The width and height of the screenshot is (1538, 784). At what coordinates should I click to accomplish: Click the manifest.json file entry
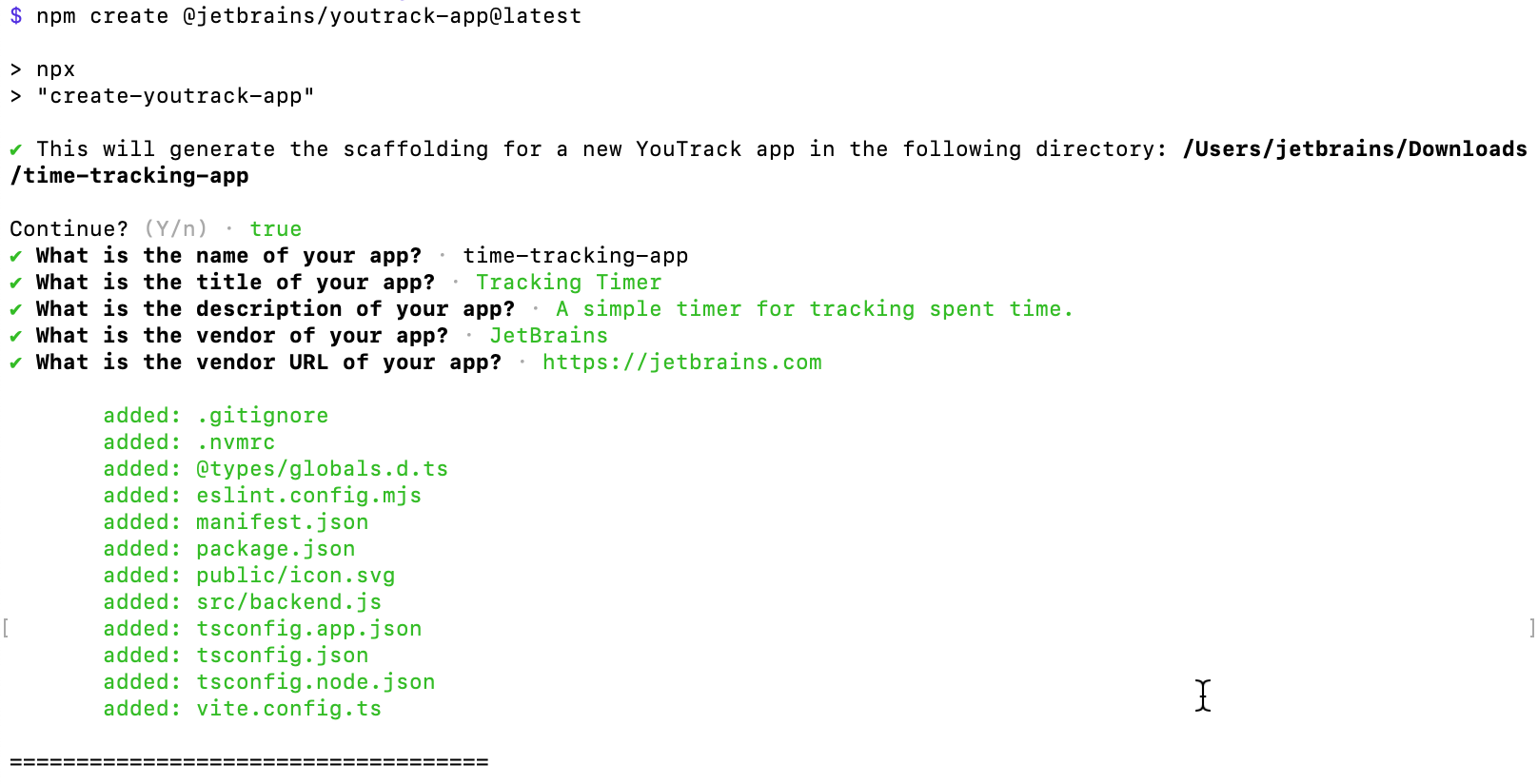point(282,522)
